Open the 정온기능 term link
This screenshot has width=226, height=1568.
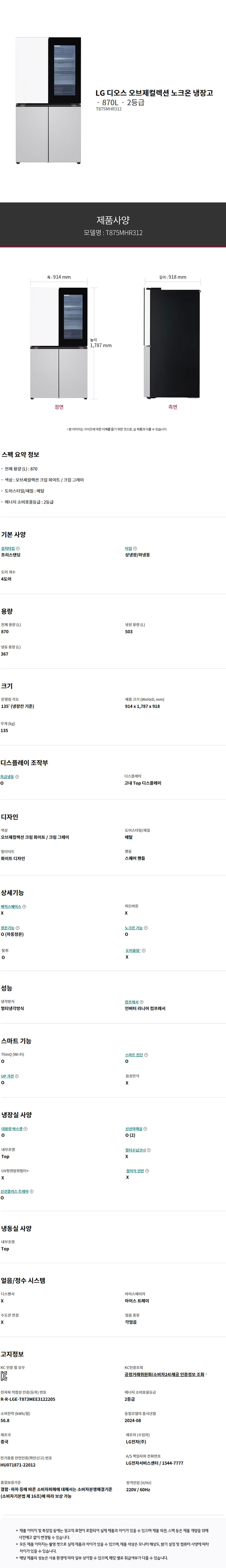coord(7,928)
